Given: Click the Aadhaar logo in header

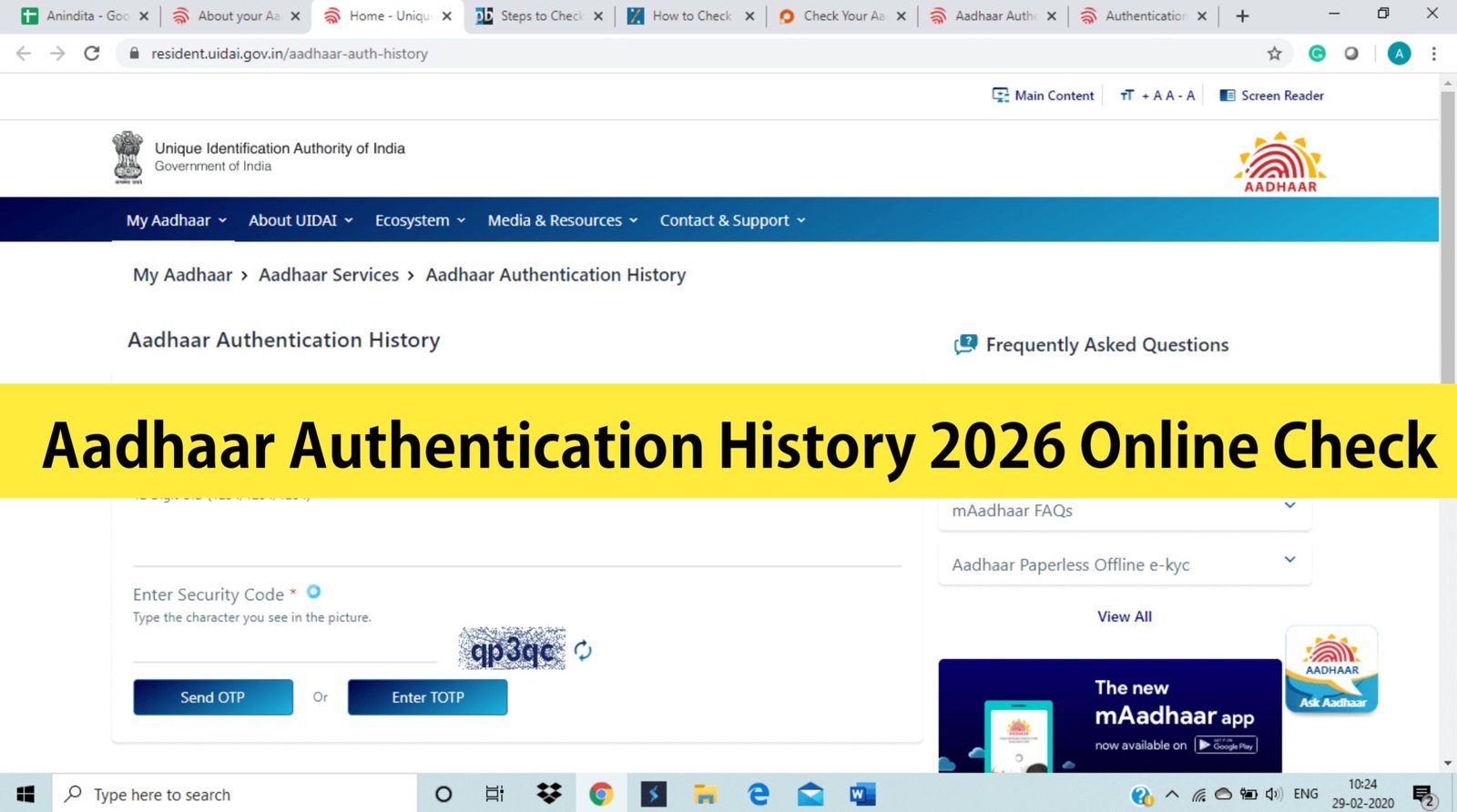Looking at the screenshot, I should [x=1280, y=162].
